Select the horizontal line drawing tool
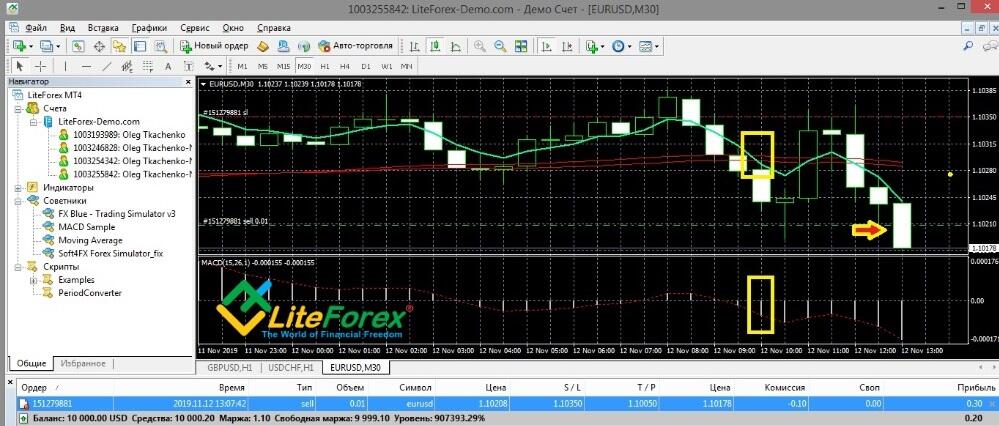Image resolution: width=999 pixels, height=426 pixels. 87,66
